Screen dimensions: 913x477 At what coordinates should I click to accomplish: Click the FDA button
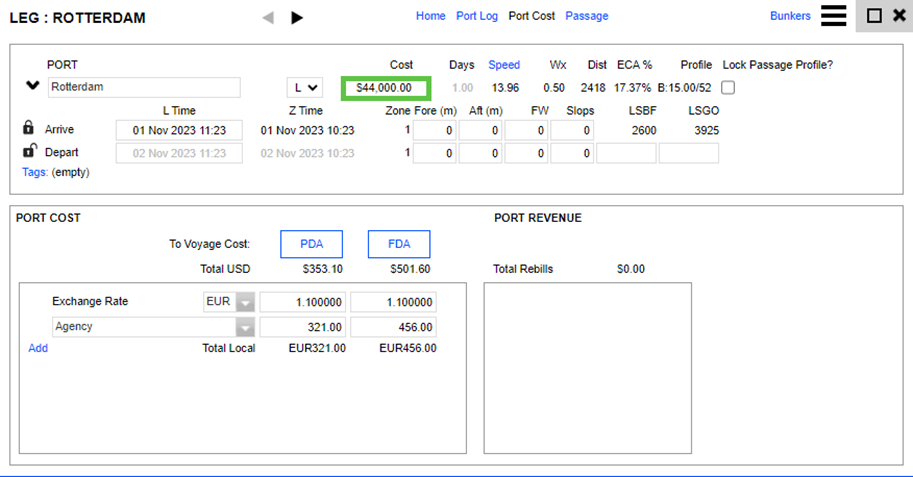pyautogui.click(x=399, y=244)
